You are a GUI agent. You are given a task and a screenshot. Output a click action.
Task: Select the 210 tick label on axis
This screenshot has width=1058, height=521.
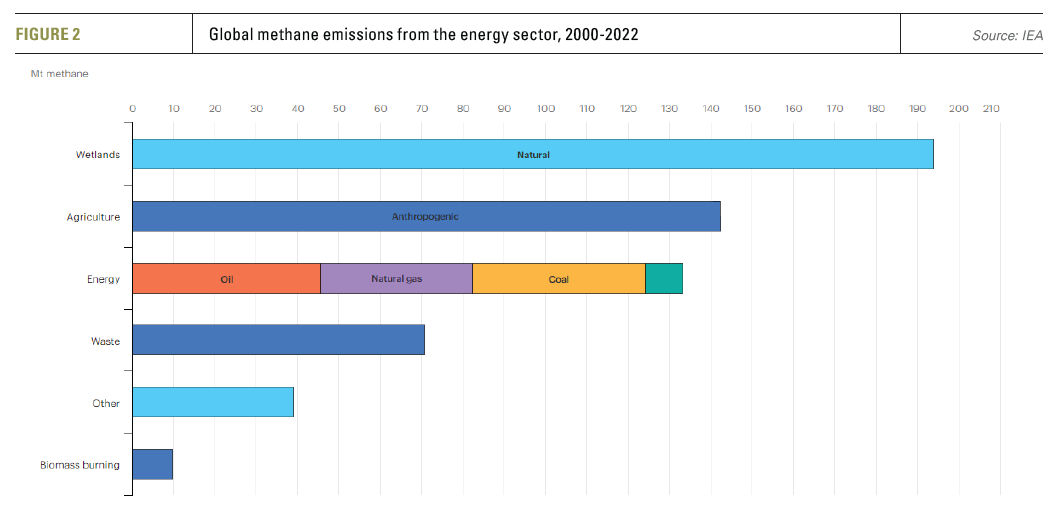tap(990, 108)
